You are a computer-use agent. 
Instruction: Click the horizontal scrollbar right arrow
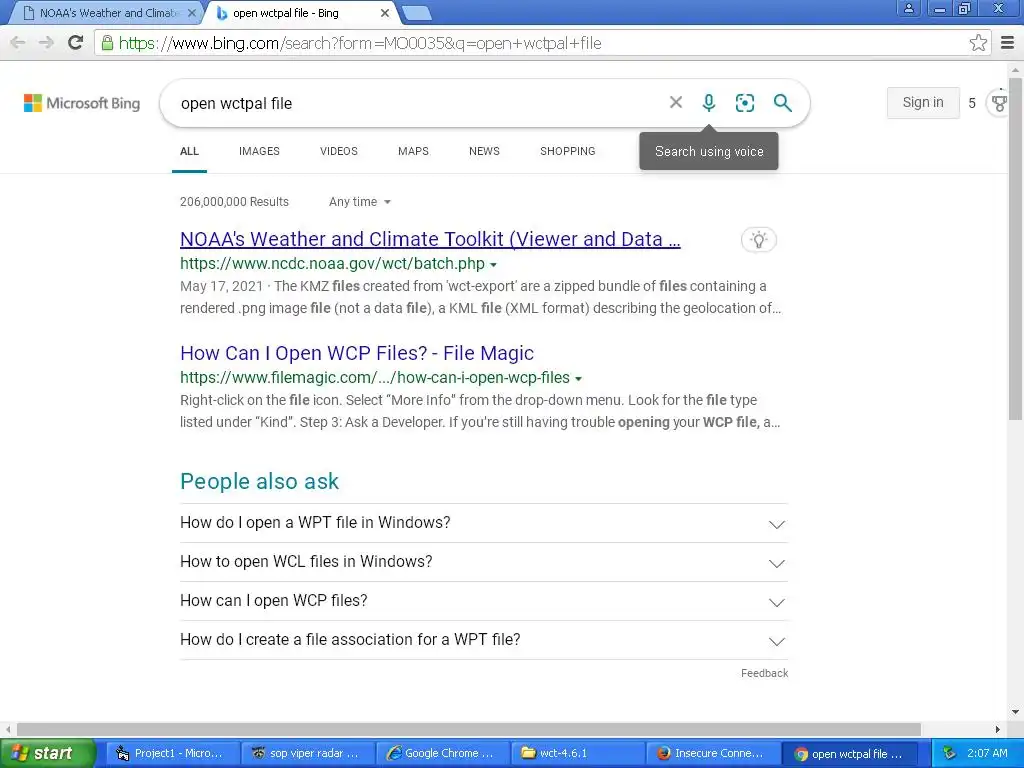pyautogui.click(x=997, y=729)
